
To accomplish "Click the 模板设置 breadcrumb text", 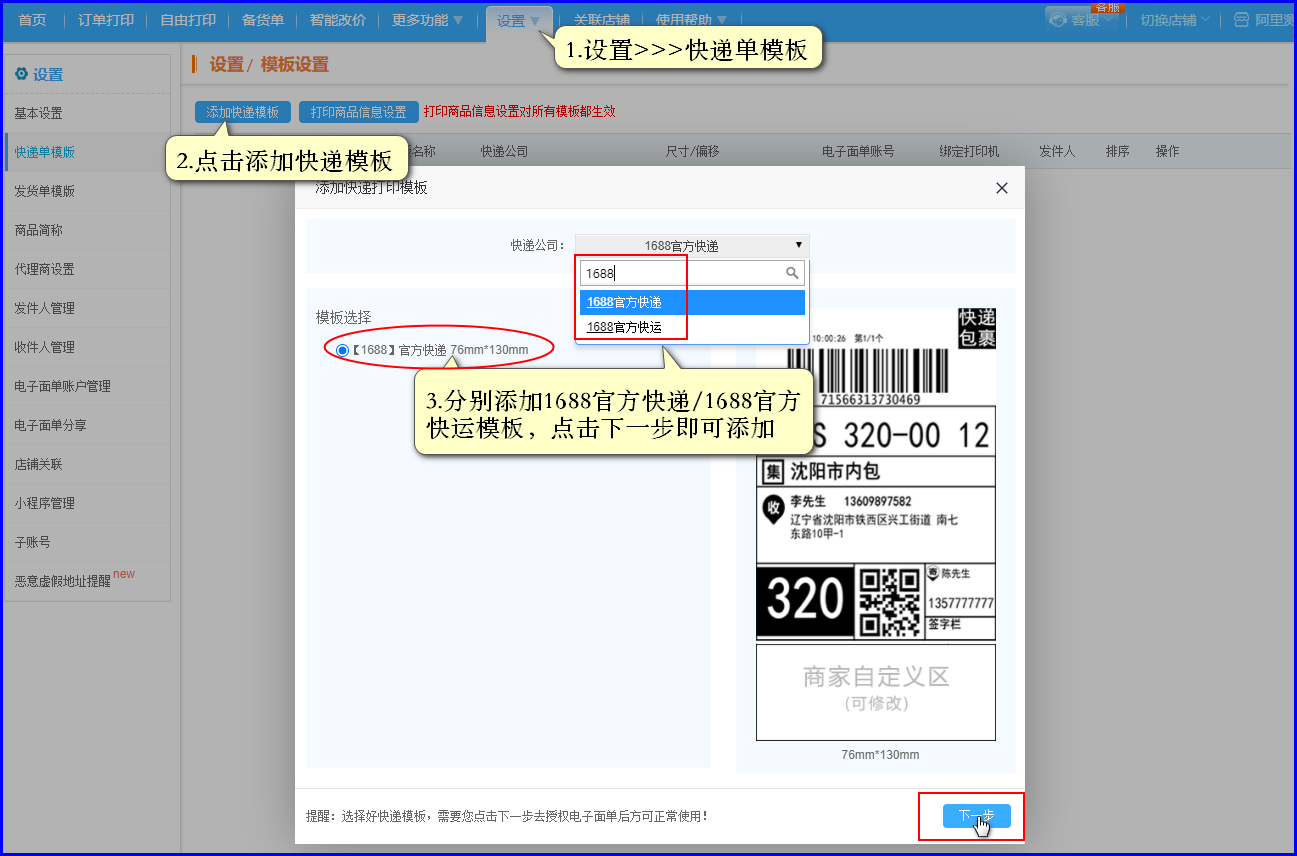I will coord(295,65).
